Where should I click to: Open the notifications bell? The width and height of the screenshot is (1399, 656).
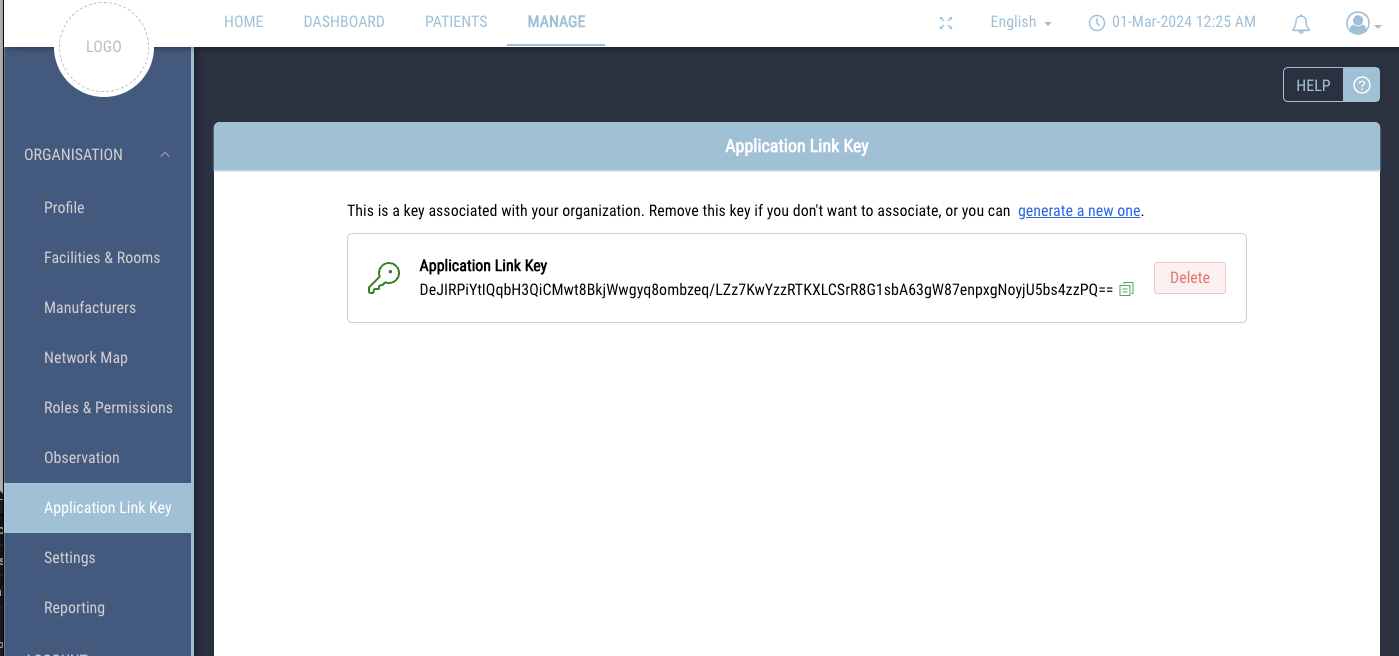pyautogui.click(x=1301, y=23)
